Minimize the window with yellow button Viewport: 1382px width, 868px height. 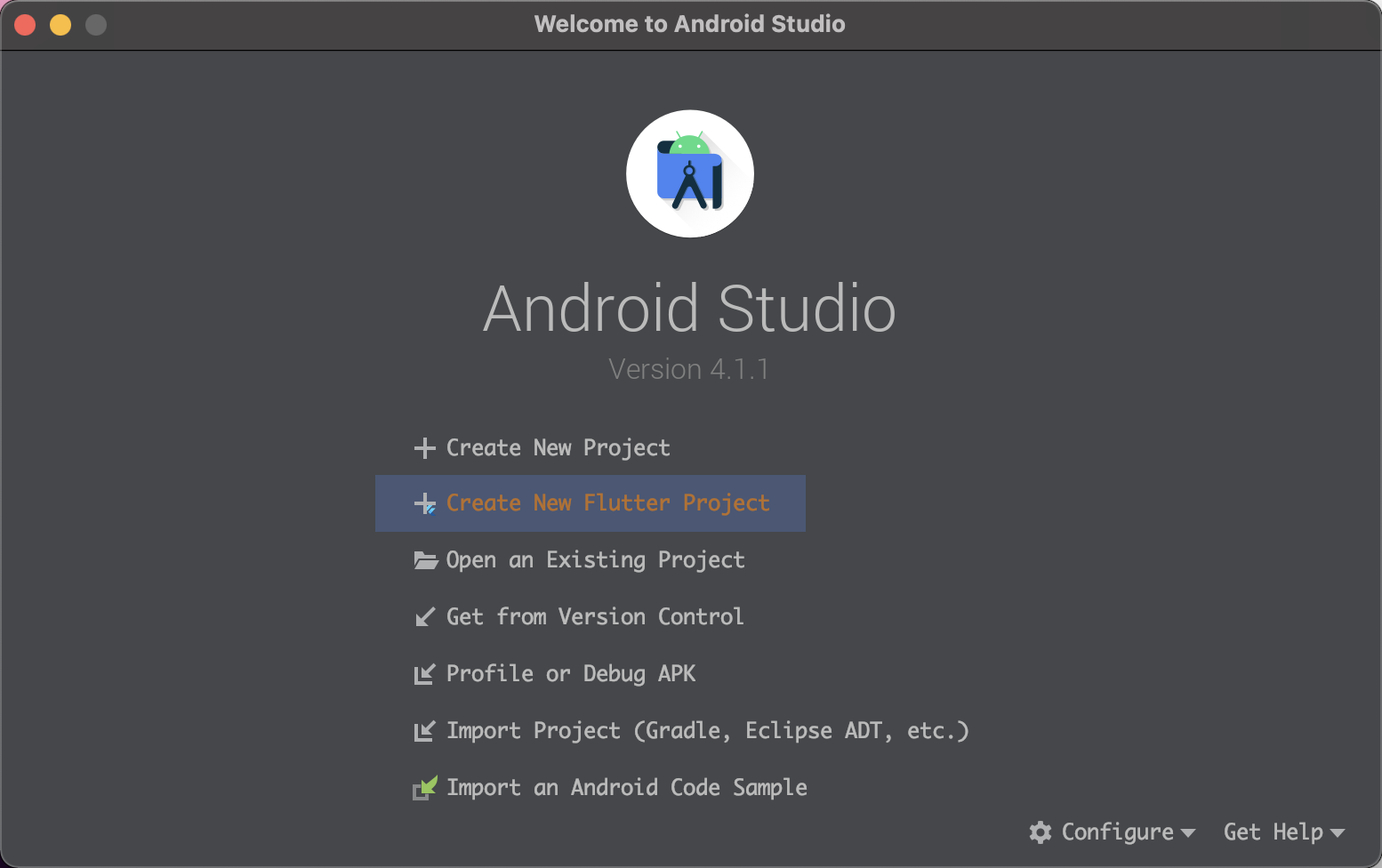(x=60, y=25)
